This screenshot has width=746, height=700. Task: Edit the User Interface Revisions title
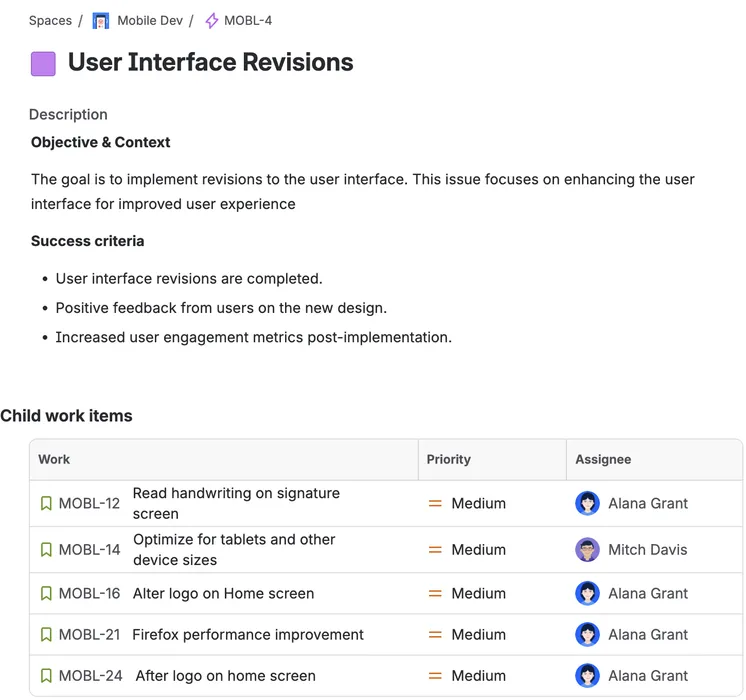[x=210, y=62]
